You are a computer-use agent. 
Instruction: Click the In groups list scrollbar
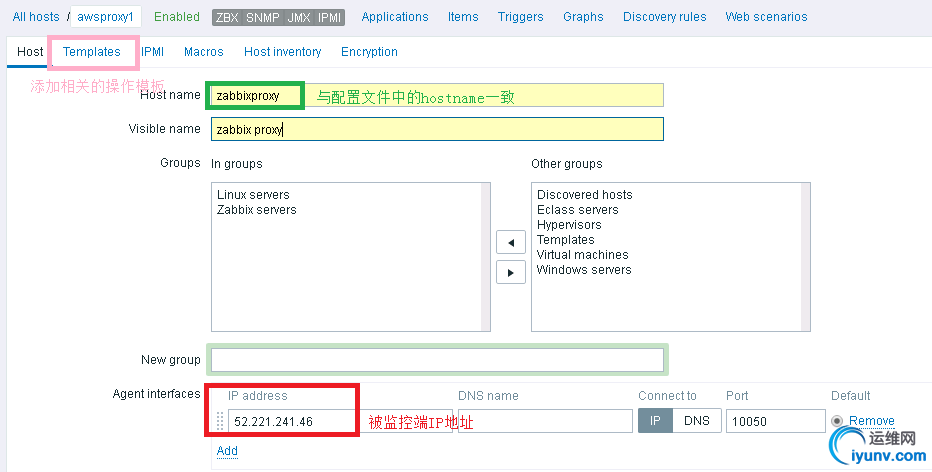(x=486, y=257)
